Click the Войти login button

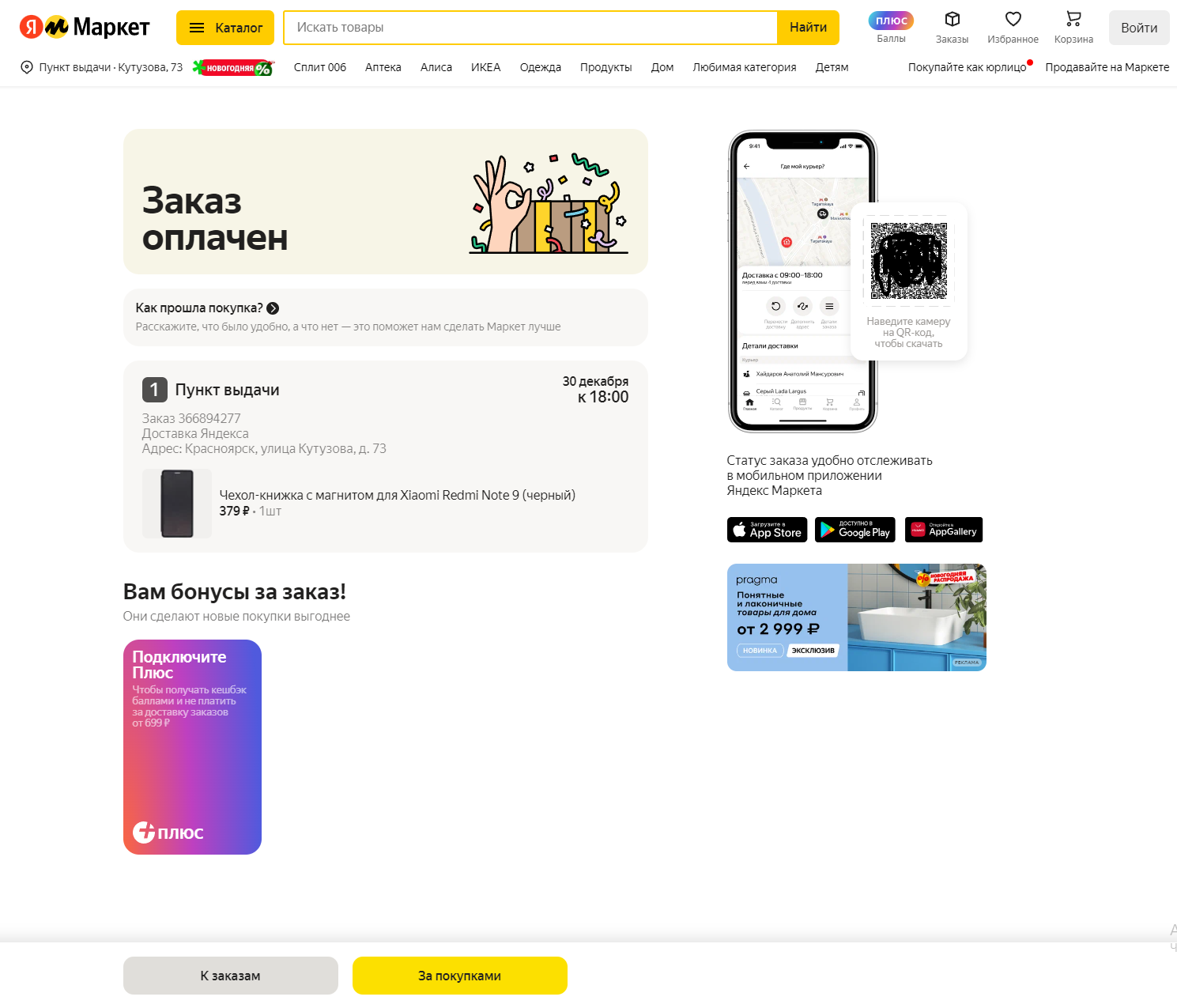tap(1139, 28)
